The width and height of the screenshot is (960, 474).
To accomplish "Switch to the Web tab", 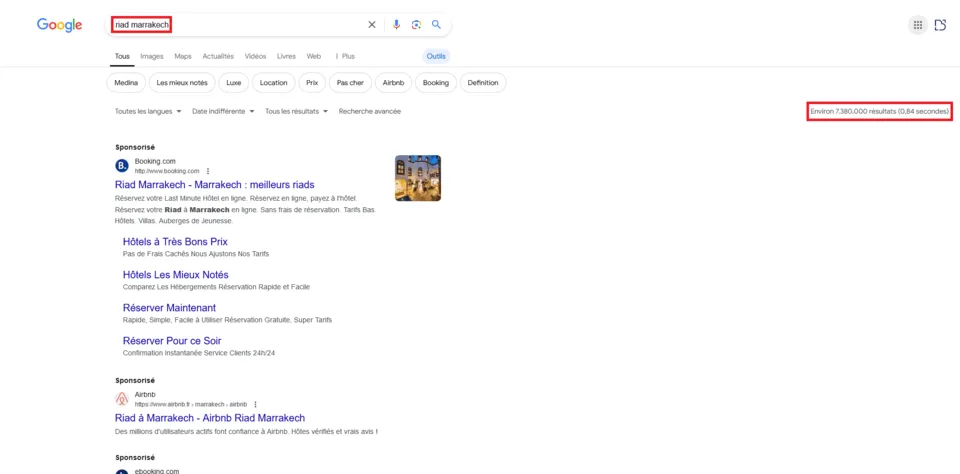I will 314,56.
